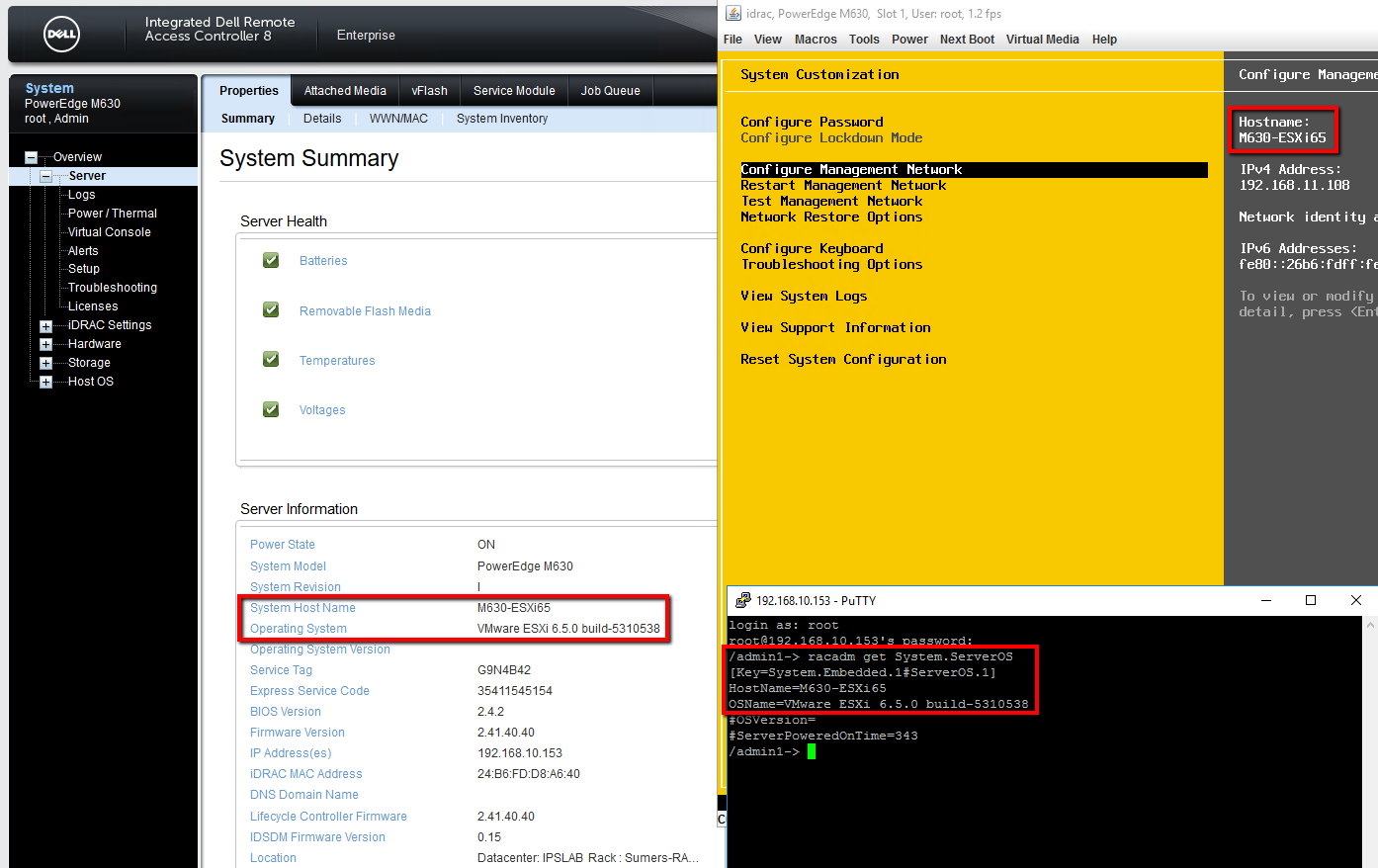Click the Batteries green health checkmark icon

pos(270,259)
